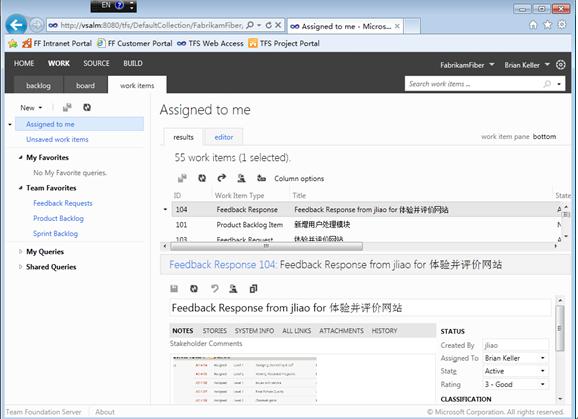The height and width of the screenshot is (419, 578).
Task: Open browser home icon
Action: pyautogui.click(x=533, y=25)
